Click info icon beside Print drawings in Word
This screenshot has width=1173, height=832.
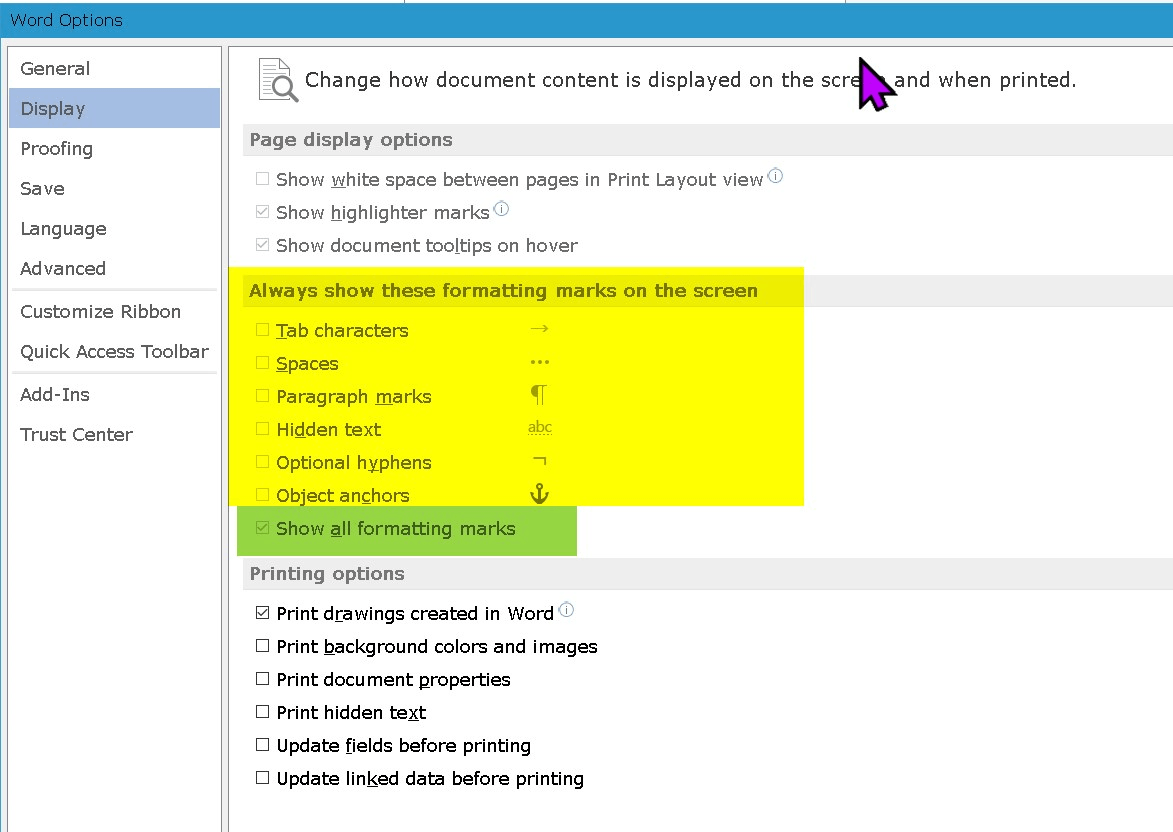(x=566, y=610)
